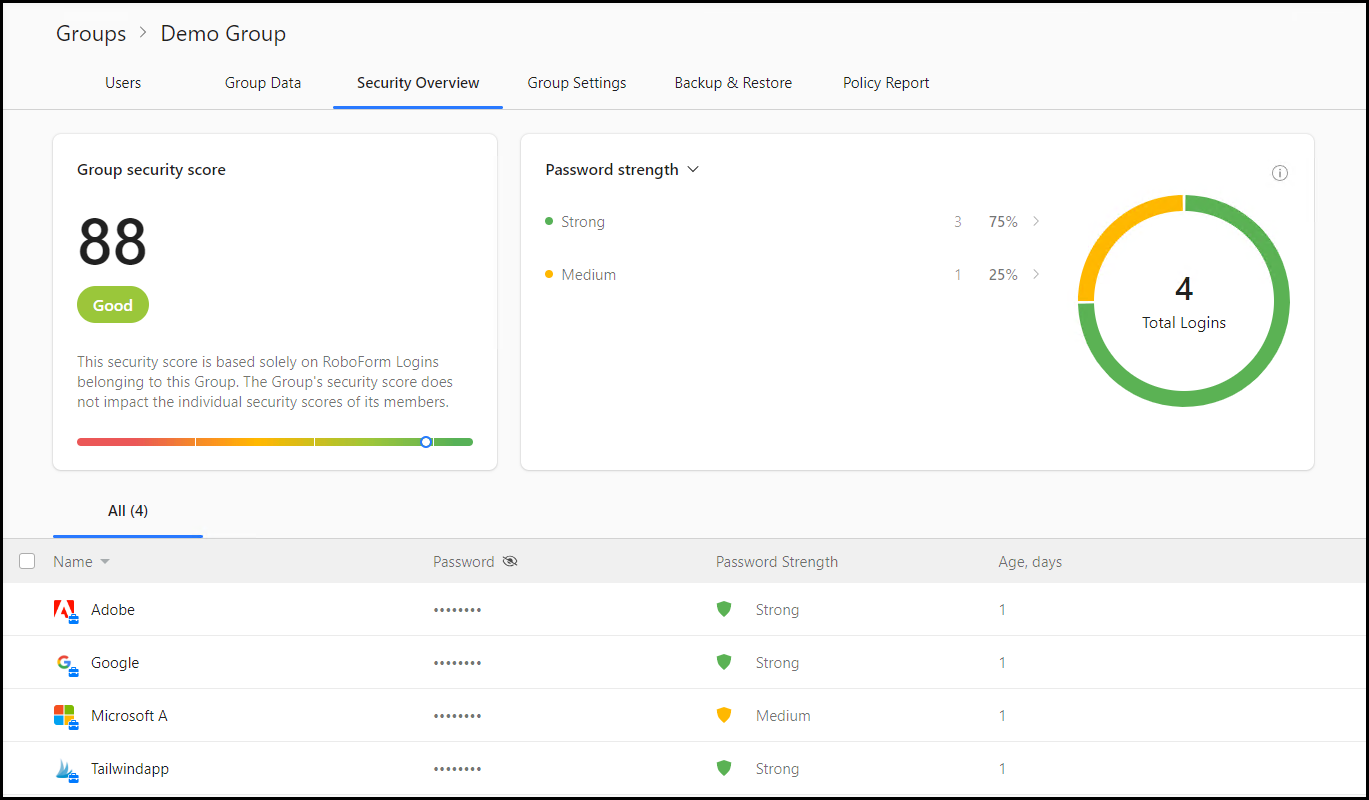The height and width of the screenshot is (800, 1369).
Task: Open the Backup & Restore tab
Action: pyautogui.click(x=733, y=83)
